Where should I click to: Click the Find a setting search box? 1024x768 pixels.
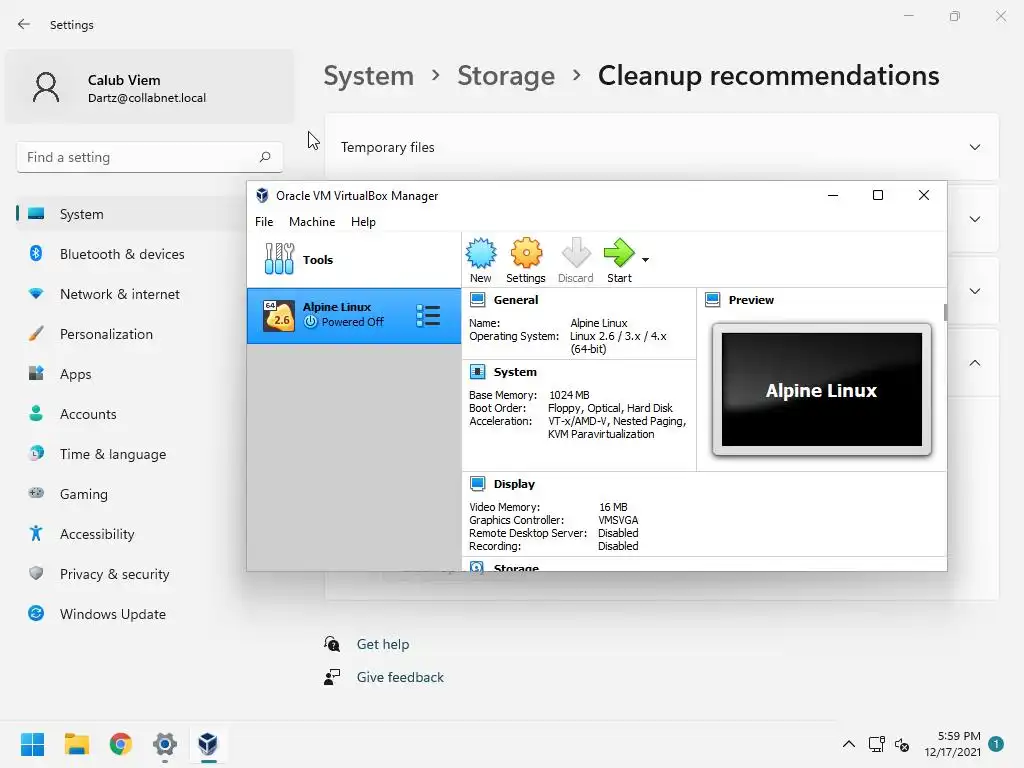point(150,157)
